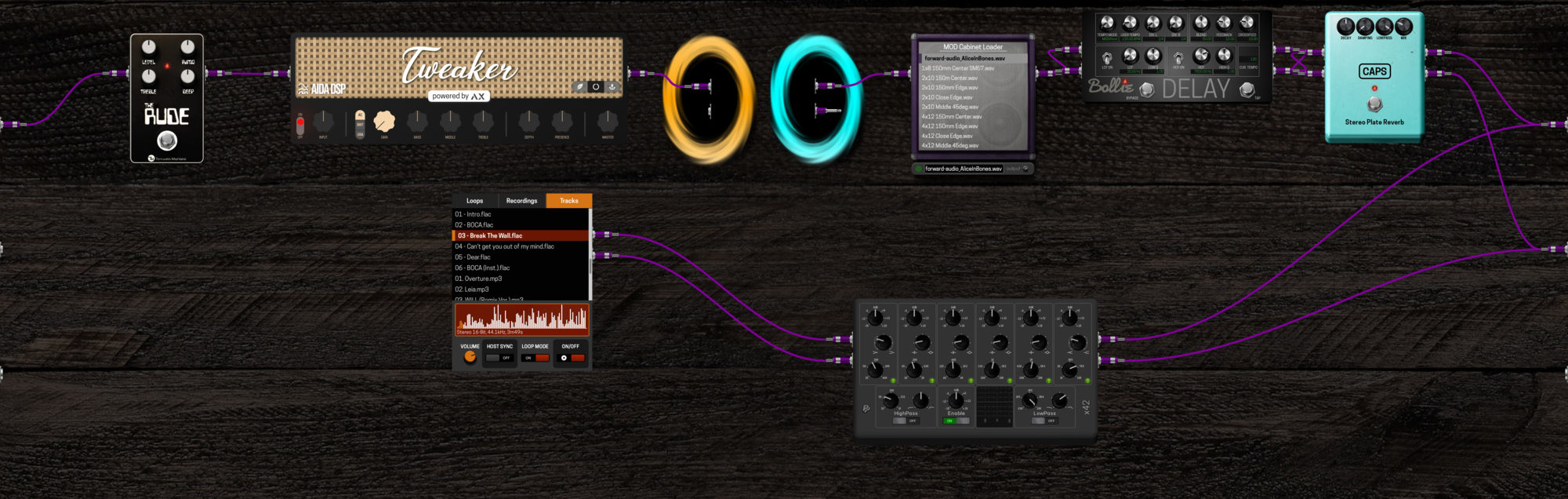Click the x42 EQ HighPass frequency knob
The height and width of the screenshot is (499, 1568).
[891, 400]
